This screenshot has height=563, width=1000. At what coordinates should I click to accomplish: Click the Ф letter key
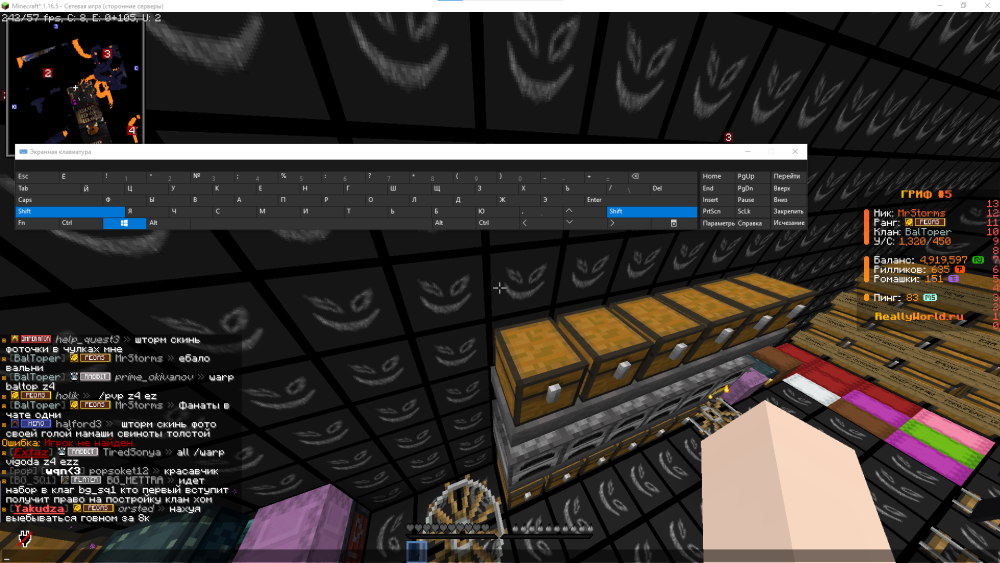pyautogui.click(x=124, y=200)
